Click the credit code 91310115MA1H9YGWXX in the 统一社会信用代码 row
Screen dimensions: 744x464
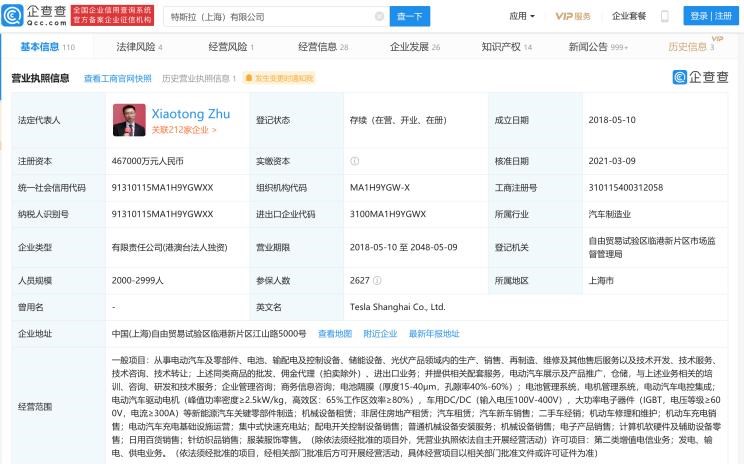162,188
